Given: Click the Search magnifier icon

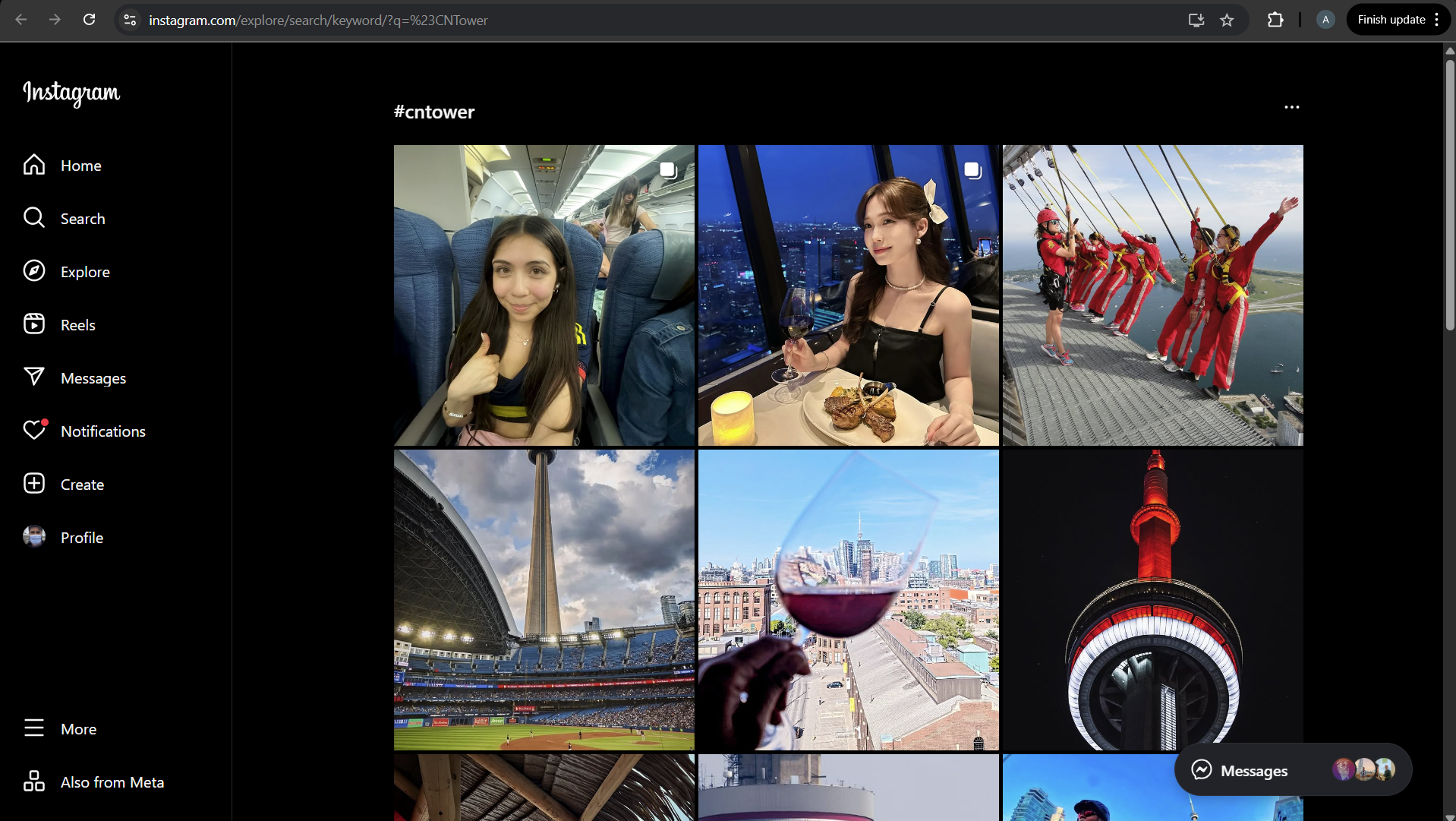Looking at the screenshot, I should tap(34, 218).
